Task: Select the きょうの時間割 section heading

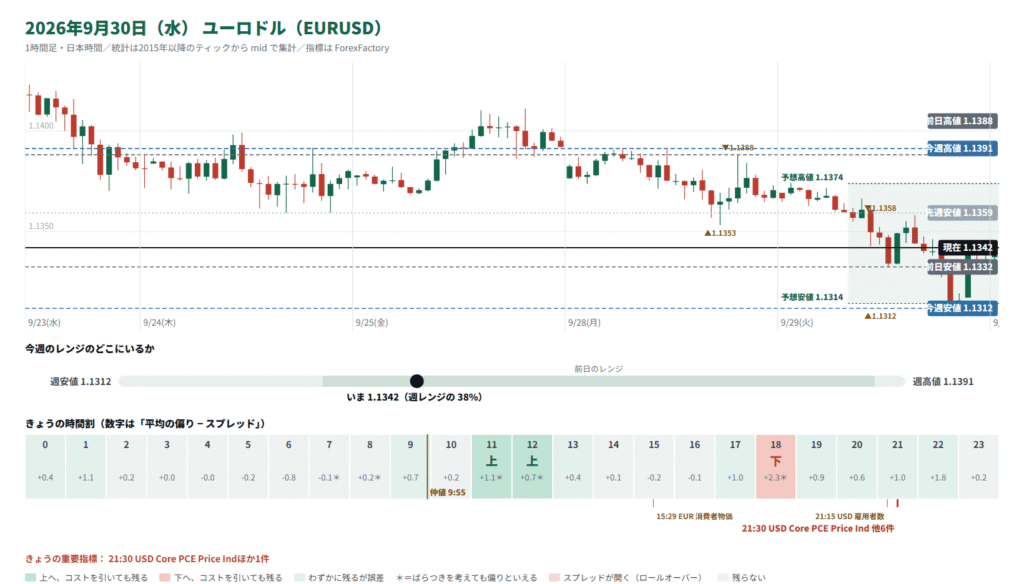Action: (x=146, y=424)
